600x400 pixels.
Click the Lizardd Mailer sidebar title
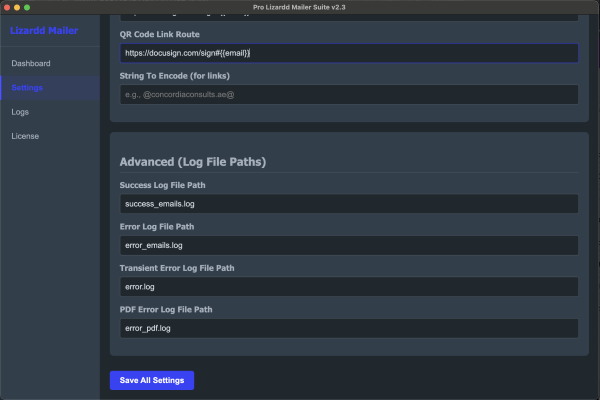pos(44,31)
